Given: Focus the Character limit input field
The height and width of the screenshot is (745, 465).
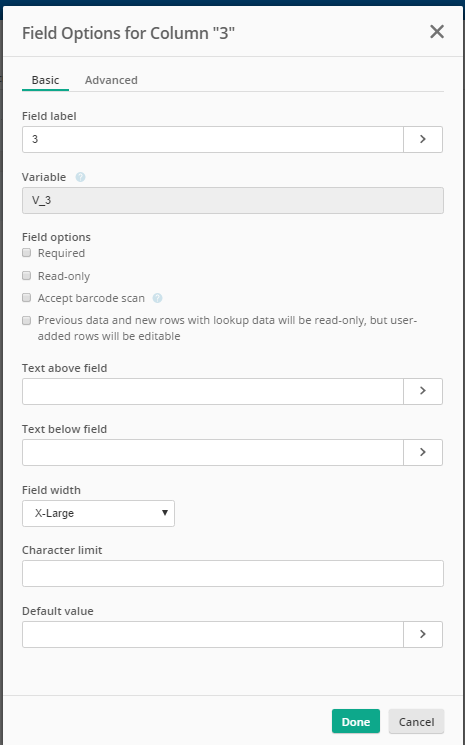Looking at the screenshot, I should tap(233, 573).
